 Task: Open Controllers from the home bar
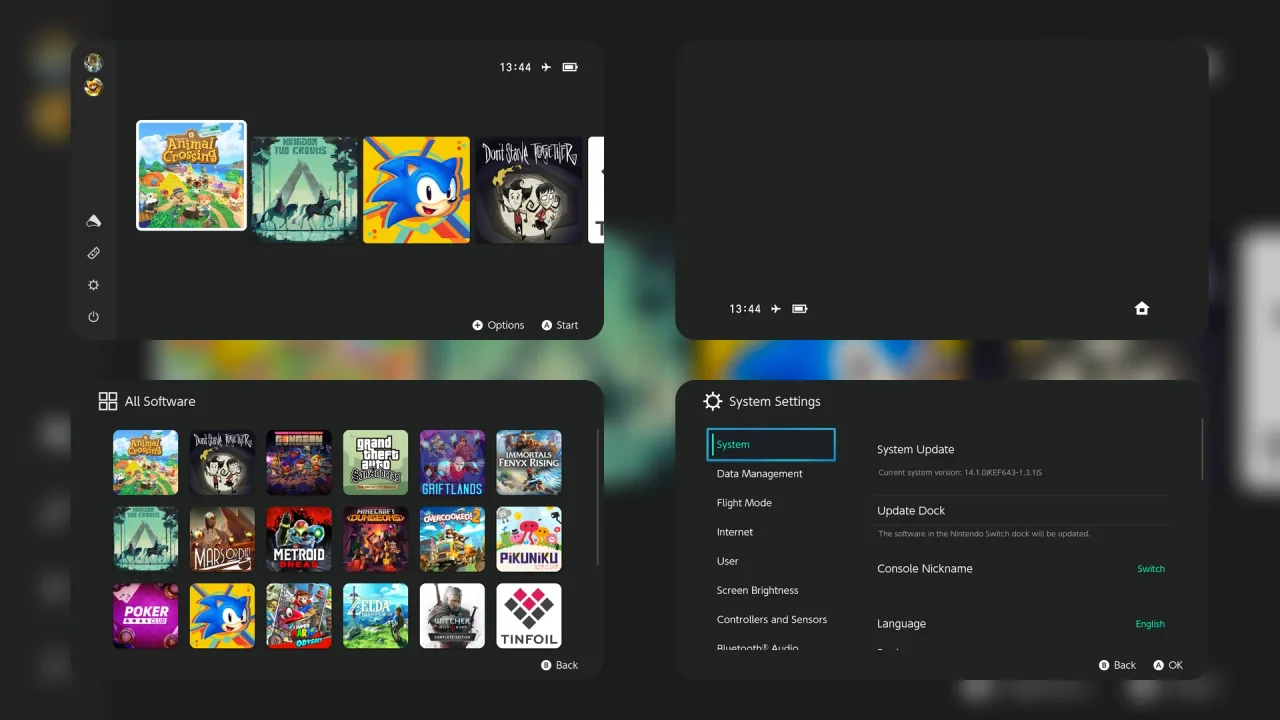93,252
